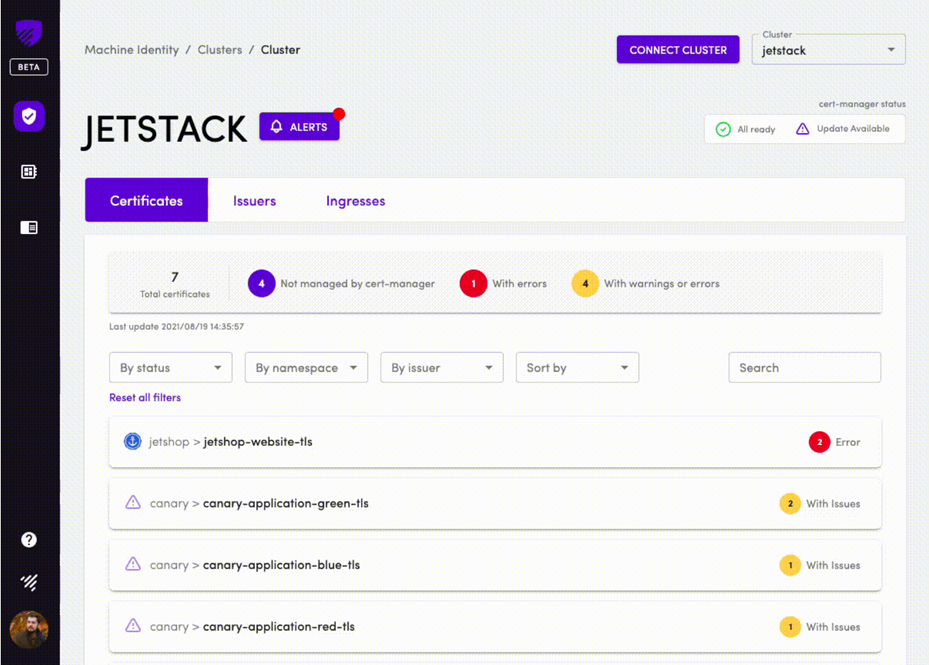Toggle the 'Not managed by cert-manager' filter badge
The height and width of the screenshot is (665, 929).
(262, 284)
